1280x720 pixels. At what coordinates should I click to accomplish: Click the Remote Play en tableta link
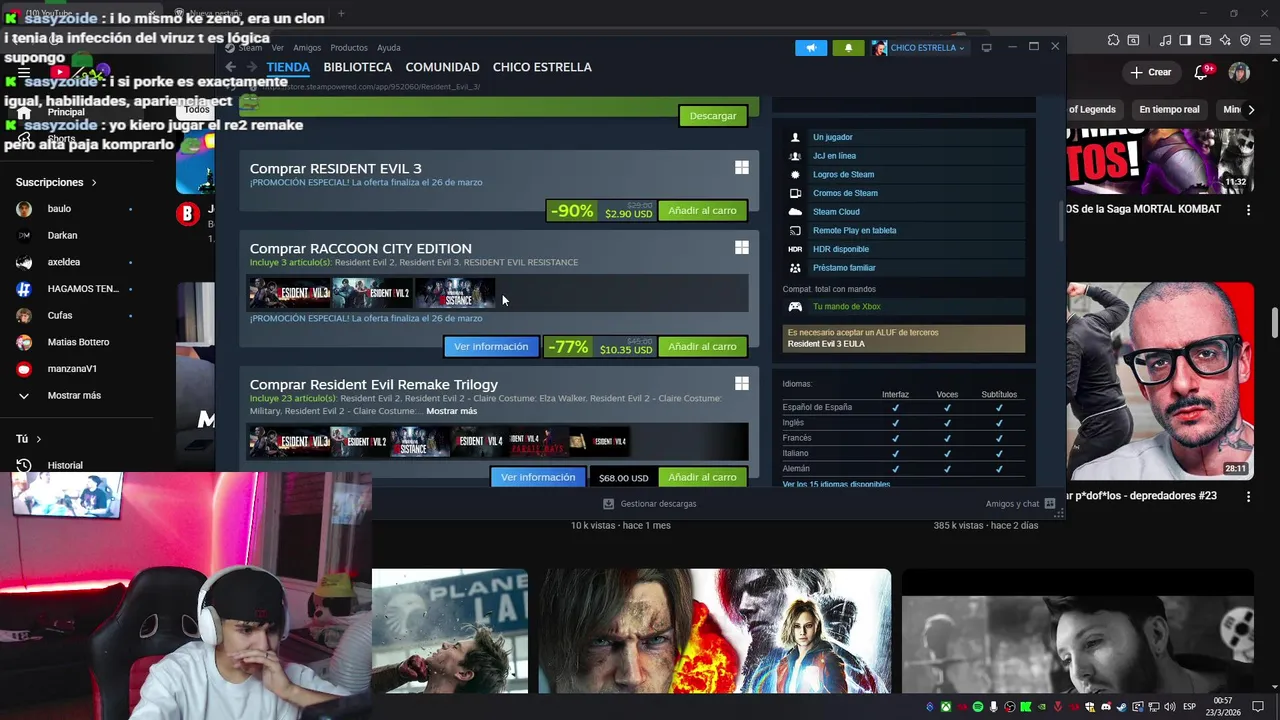(854, 230)
